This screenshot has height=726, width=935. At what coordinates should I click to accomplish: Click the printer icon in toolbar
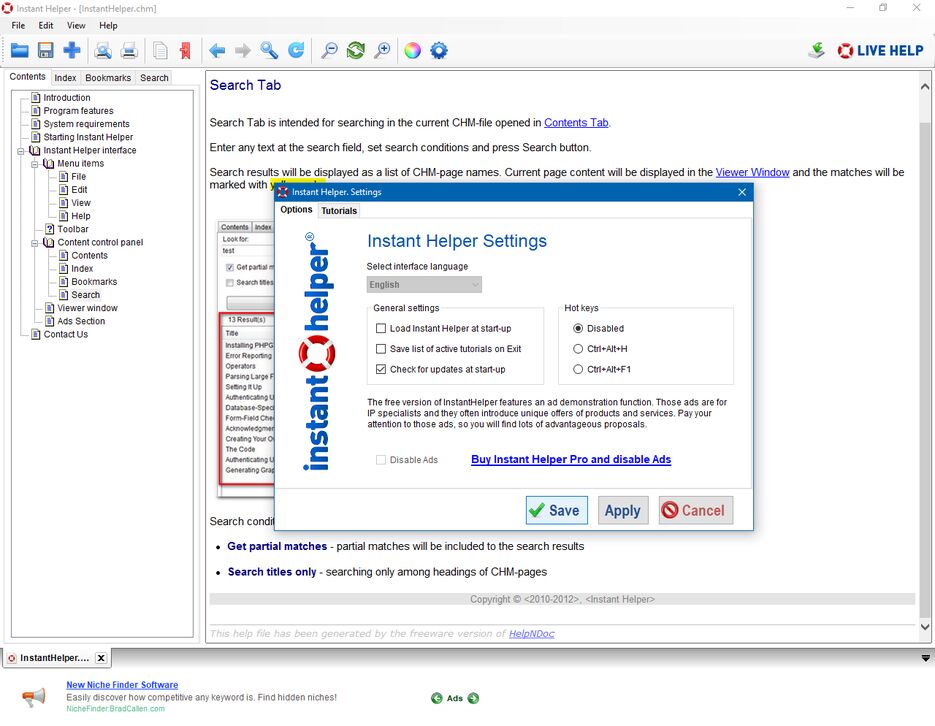[129, 50]
